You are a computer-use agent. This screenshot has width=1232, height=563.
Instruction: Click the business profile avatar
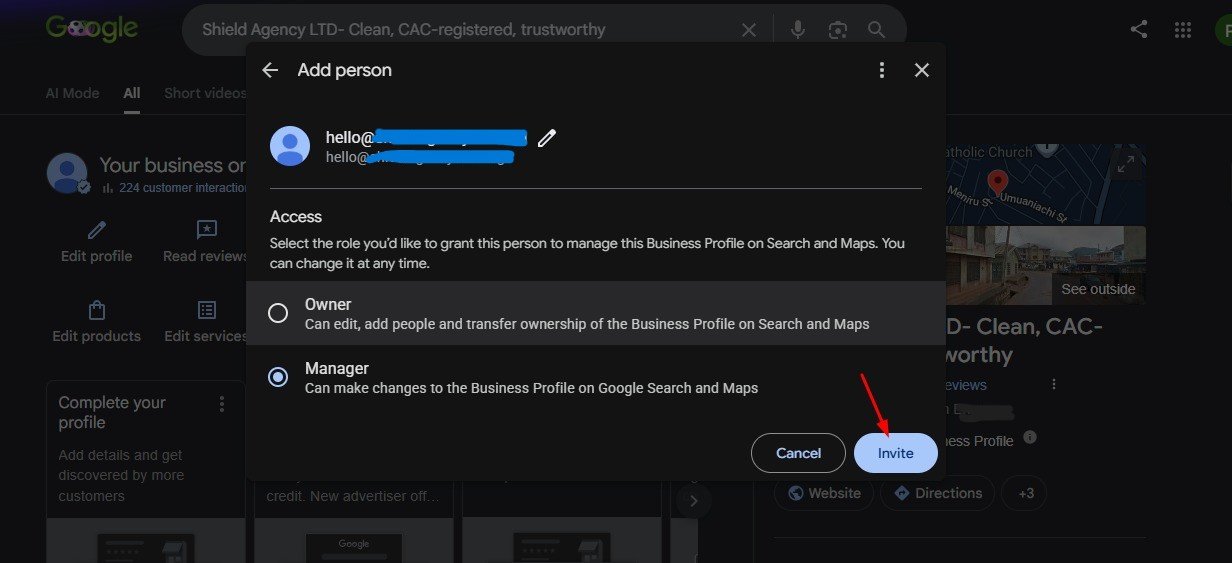[68, 173]
